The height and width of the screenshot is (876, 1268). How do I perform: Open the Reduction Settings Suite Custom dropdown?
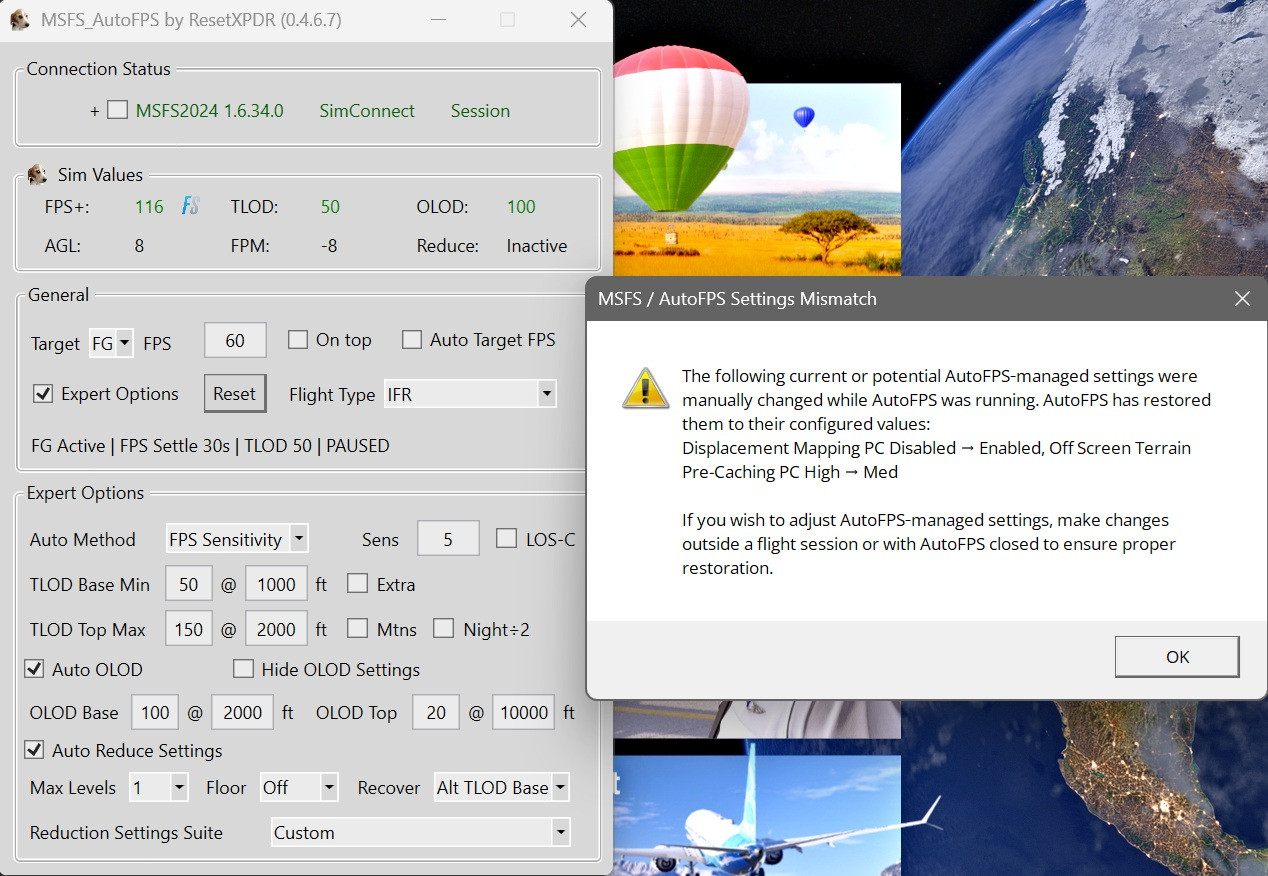pos(420,832)
